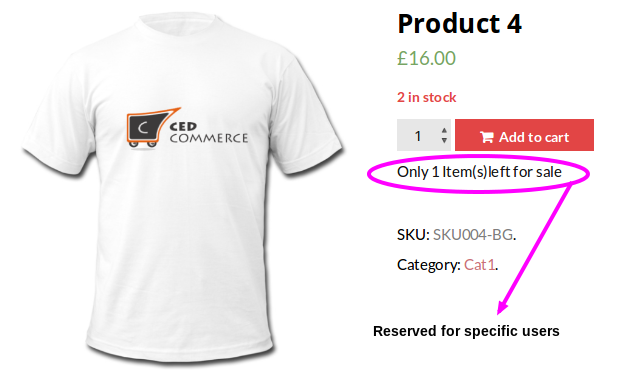Click the red Add to cart button

524,135
